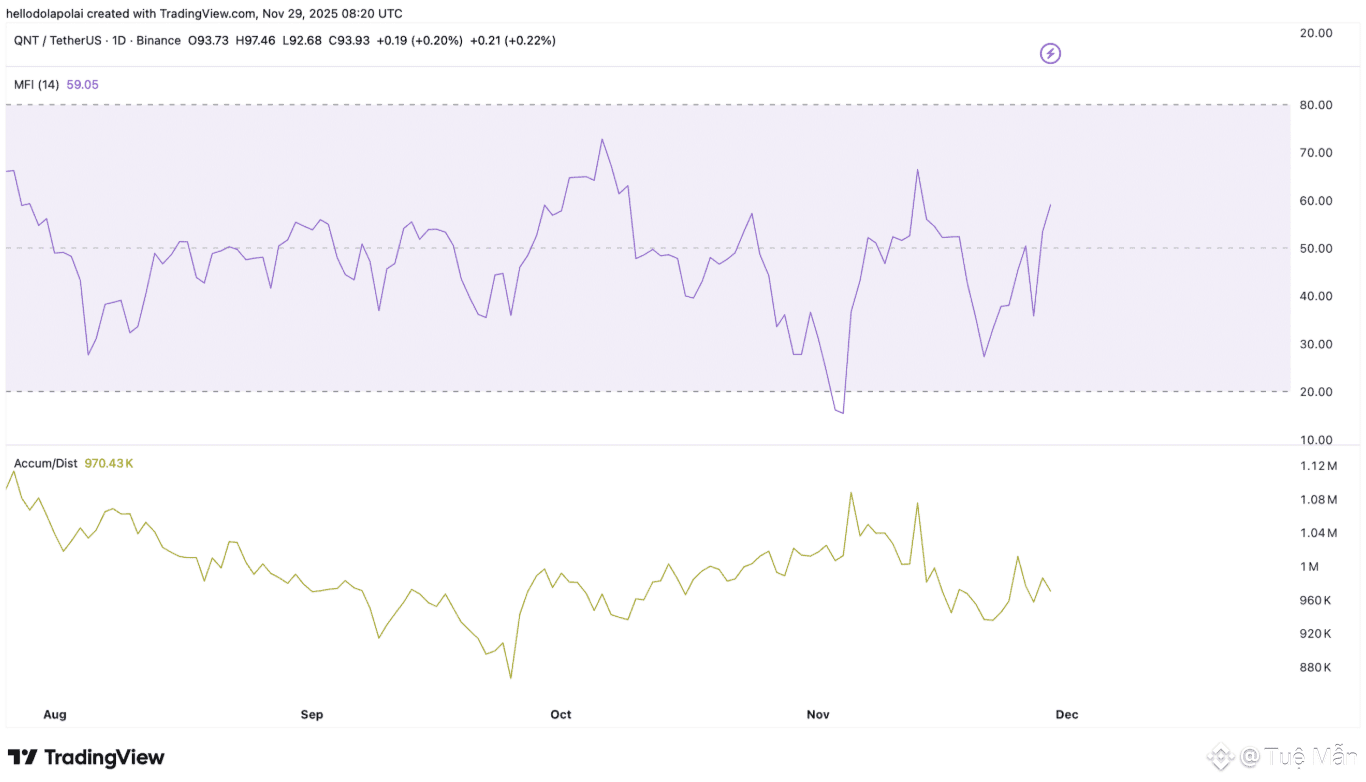Click the watermark logo beside Tuệ Văn

[1219, 758]
